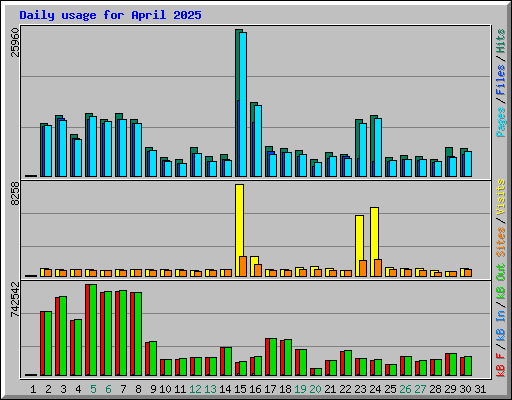Viewport: 512px width, 400px height.
Task: Click day 16 cyan files bar
Action: click(258, 141)
